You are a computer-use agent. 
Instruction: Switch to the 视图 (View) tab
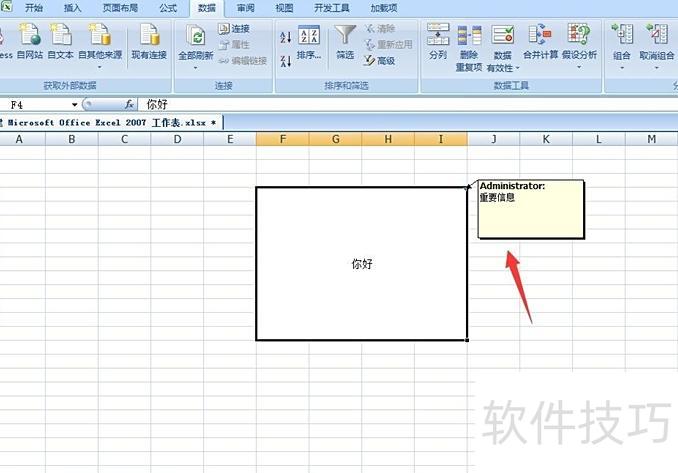tap(284, 8)
